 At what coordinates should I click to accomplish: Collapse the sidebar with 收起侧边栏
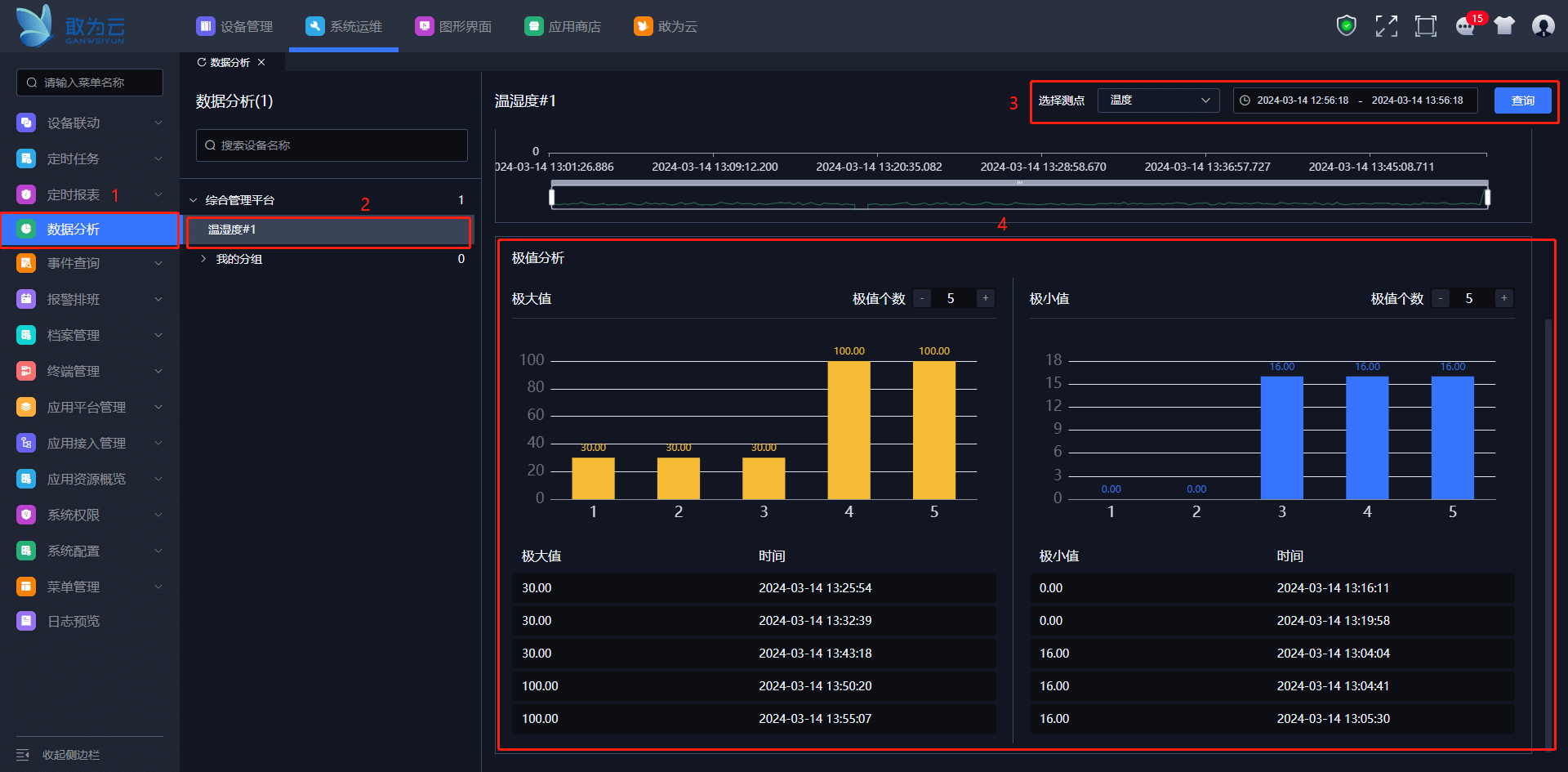tap(59, 755)
